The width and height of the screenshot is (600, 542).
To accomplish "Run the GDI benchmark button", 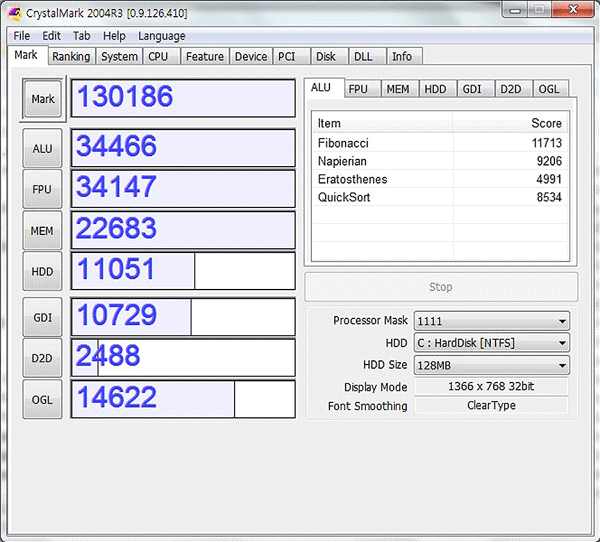I will [42, 317].
